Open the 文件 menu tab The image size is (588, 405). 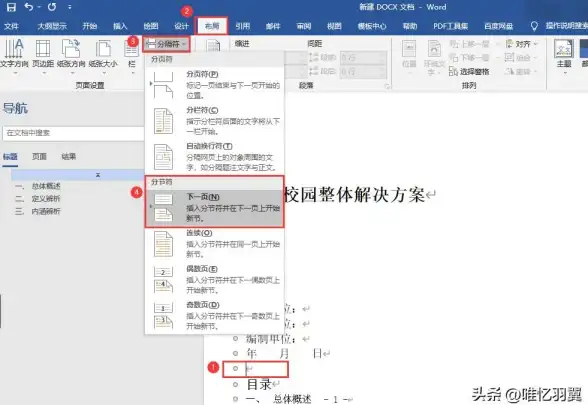pyautogui.click(x=11, y=26)
